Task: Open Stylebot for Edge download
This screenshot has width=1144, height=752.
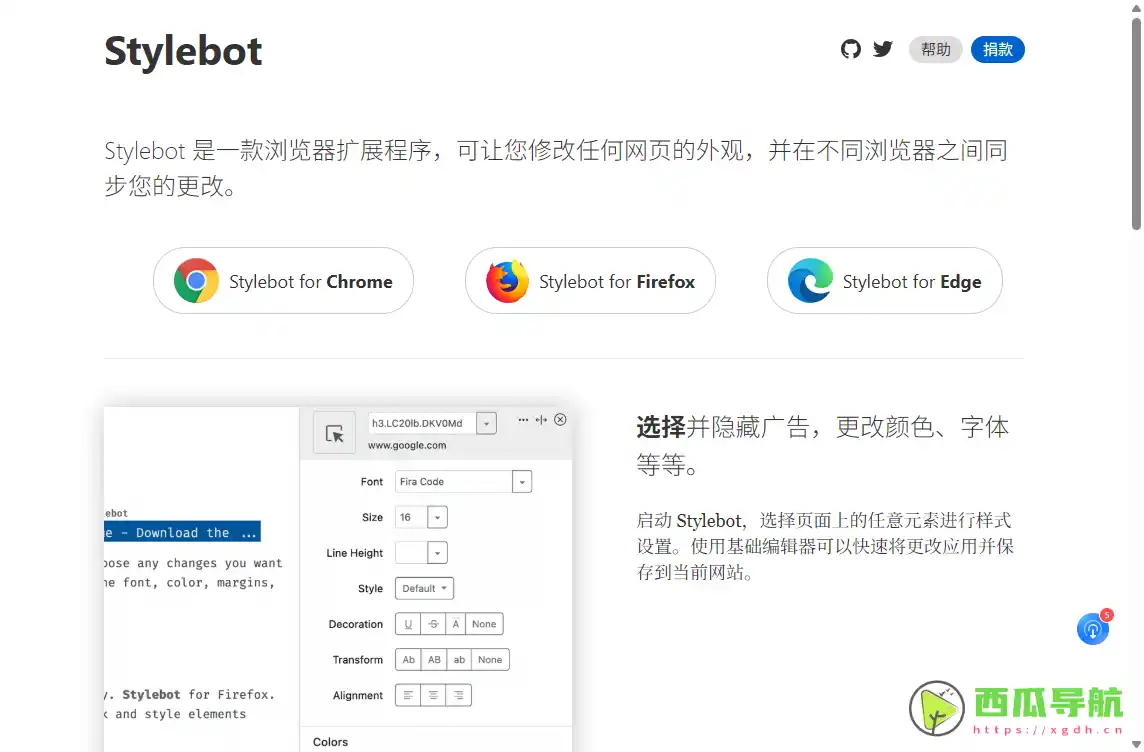Action: point(884,281)
